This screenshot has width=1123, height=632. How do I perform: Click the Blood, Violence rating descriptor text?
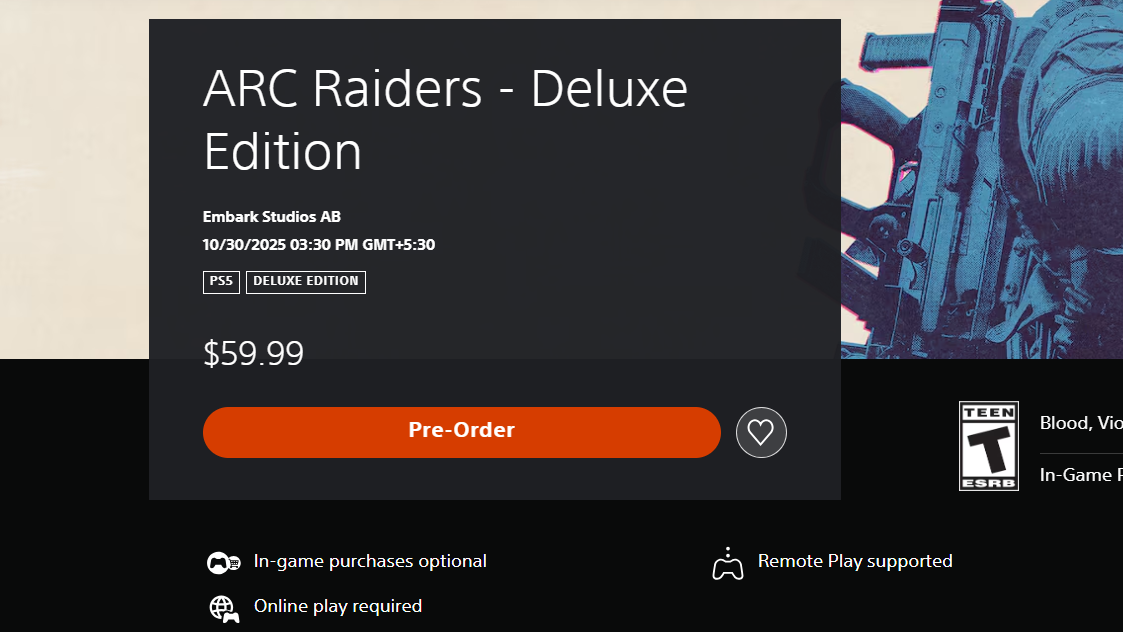[1080, 423]
